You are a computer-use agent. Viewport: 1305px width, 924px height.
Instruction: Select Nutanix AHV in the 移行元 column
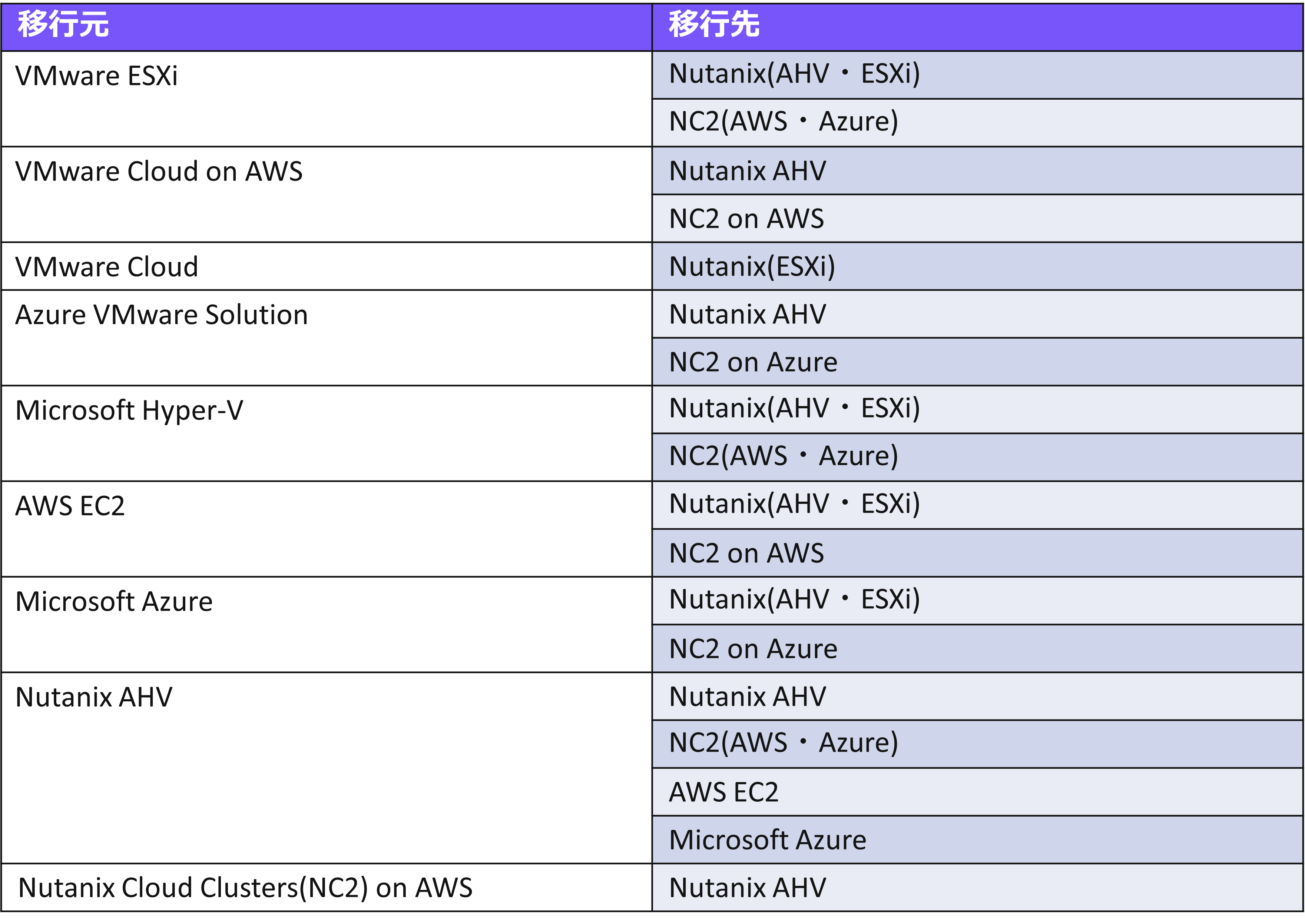pyautogui.click(x=94, y=698)
